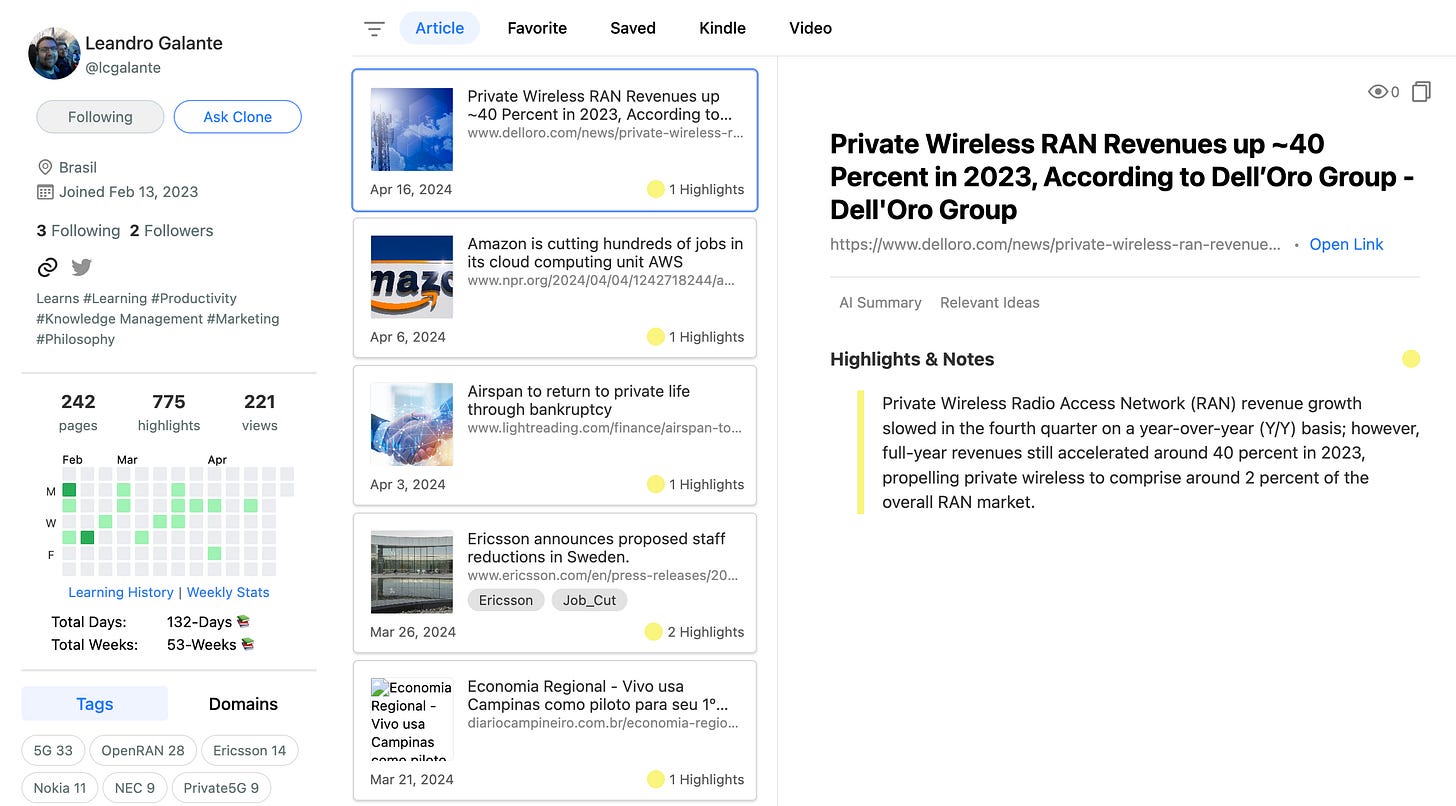Copy article using the copy icon
Screen dimensions: 1456x806
[1421, 92]
